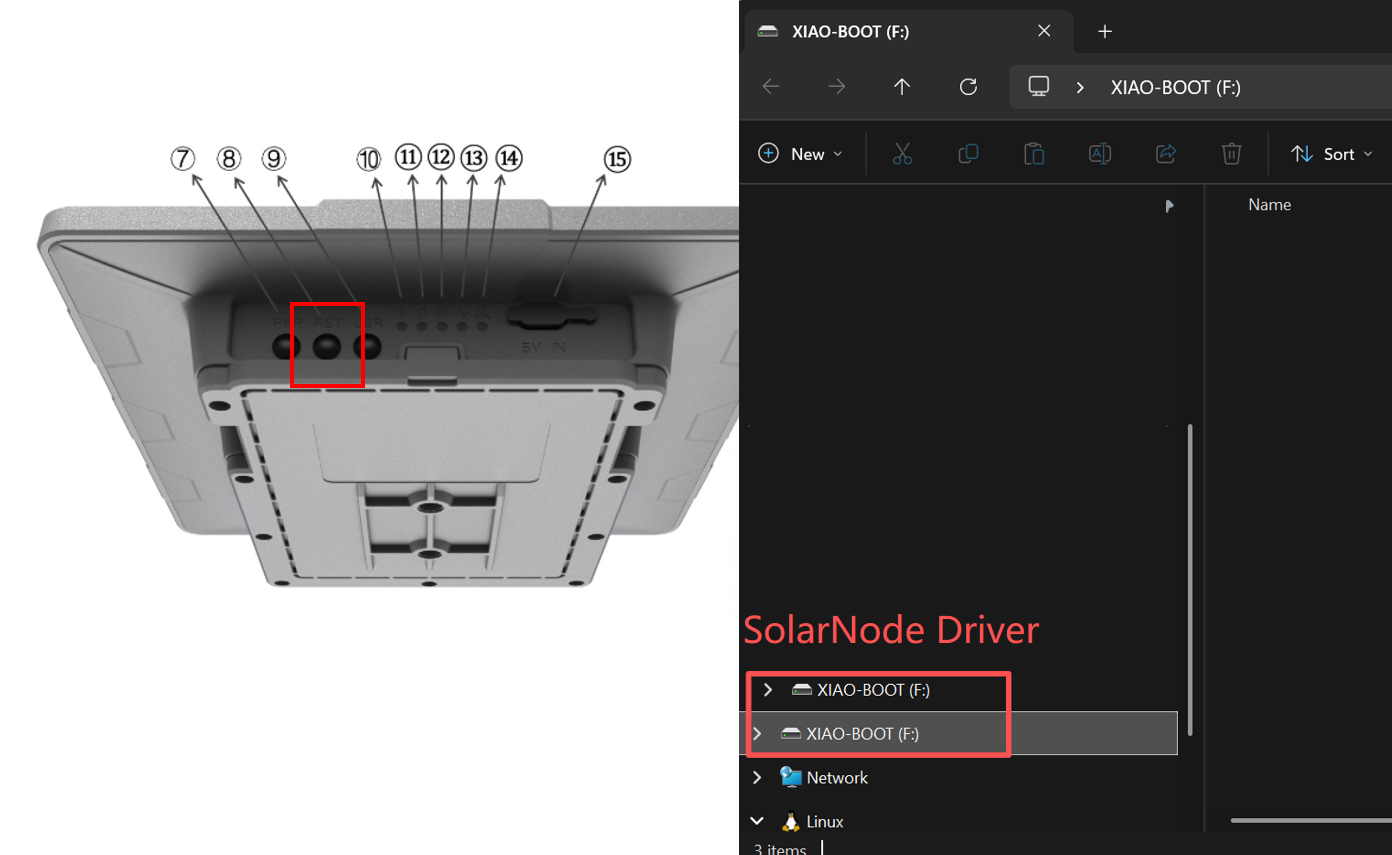Open the New item dropdown
1392x855 pixels.
coord(801,154)
